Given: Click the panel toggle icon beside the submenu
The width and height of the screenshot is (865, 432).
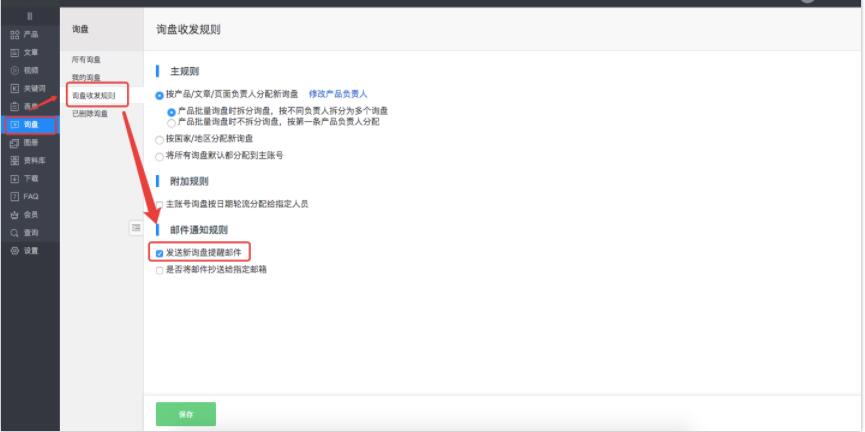Looking at the screenshot, I should [x=136, y=228].
